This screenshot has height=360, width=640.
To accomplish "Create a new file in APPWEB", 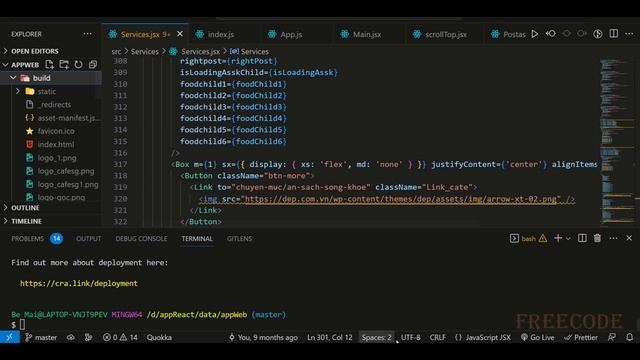I will (x=49, y=64).
